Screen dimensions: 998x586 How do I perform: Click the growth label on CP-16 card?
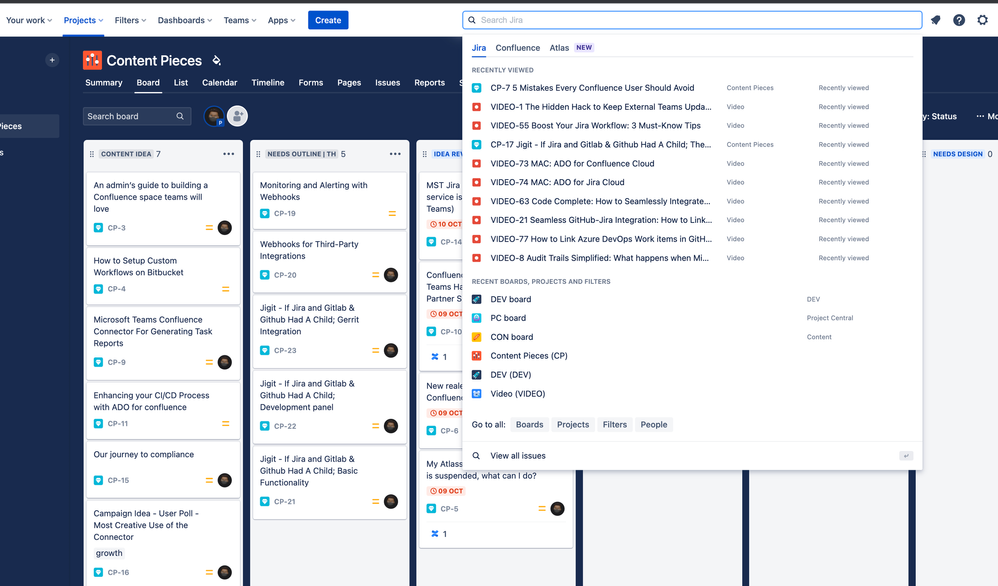click(109, 554)
